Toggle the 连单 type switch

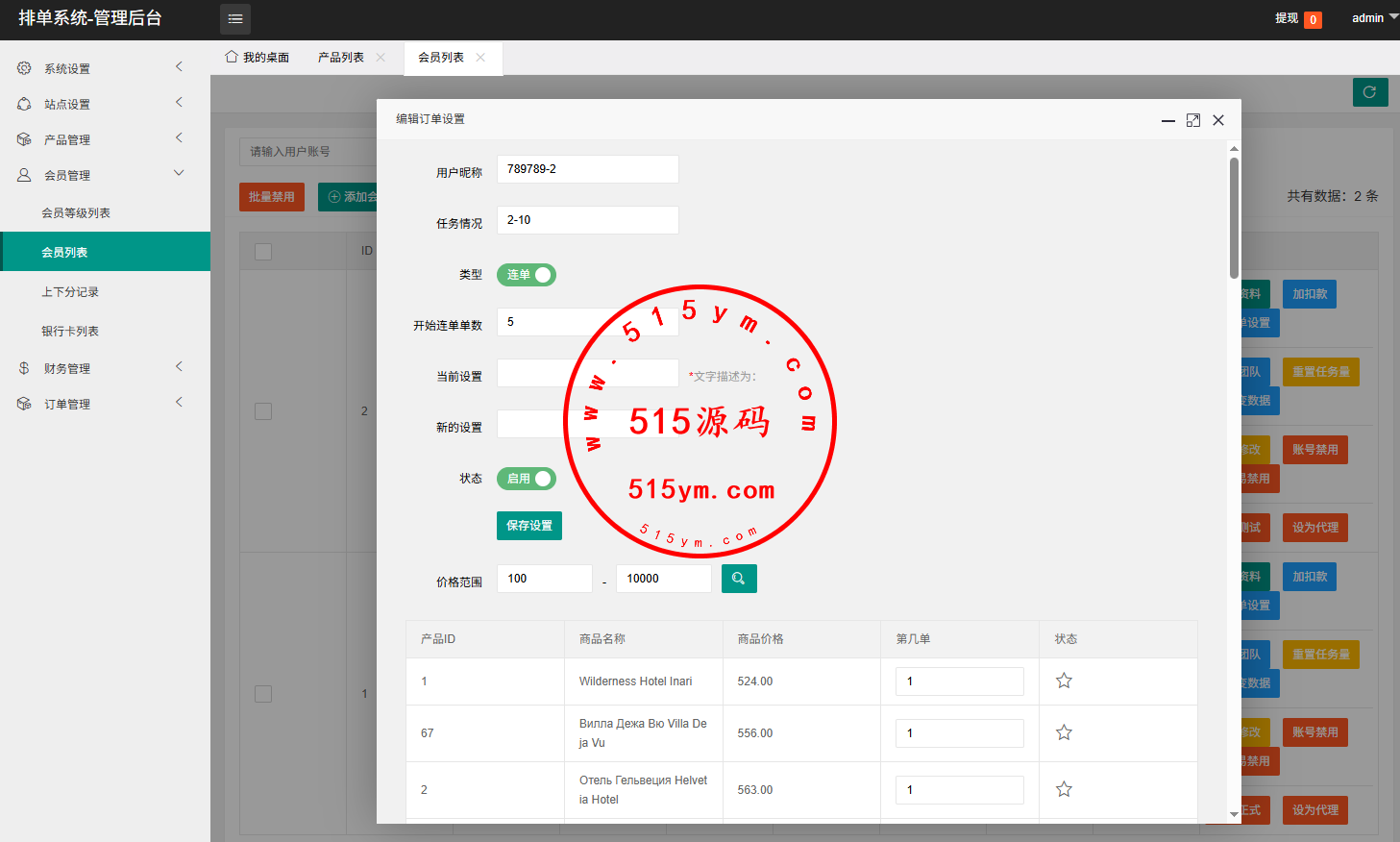pyautogui.click(x=527, y=275)
